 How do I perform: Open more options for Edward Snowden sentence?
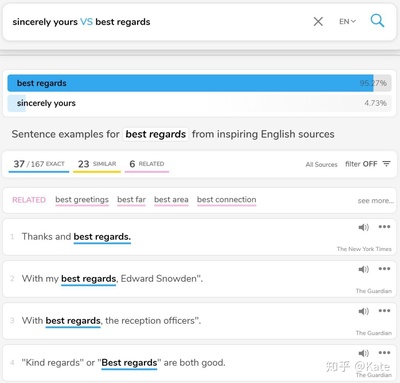click(x=384, y=269)
